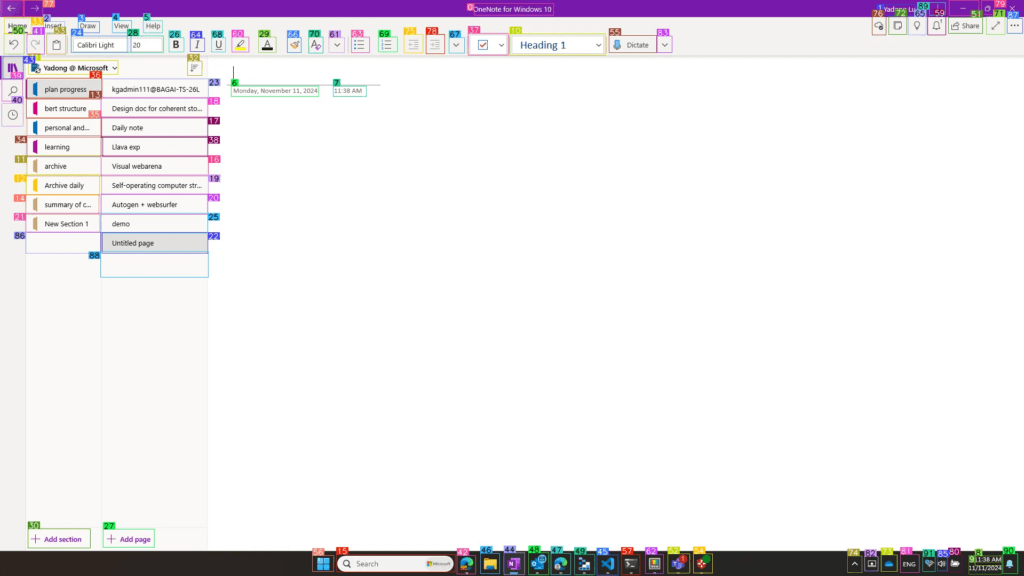Decrease paragraph indent
The width and height of the screenshot is (1024, 576).
(413, 45)
